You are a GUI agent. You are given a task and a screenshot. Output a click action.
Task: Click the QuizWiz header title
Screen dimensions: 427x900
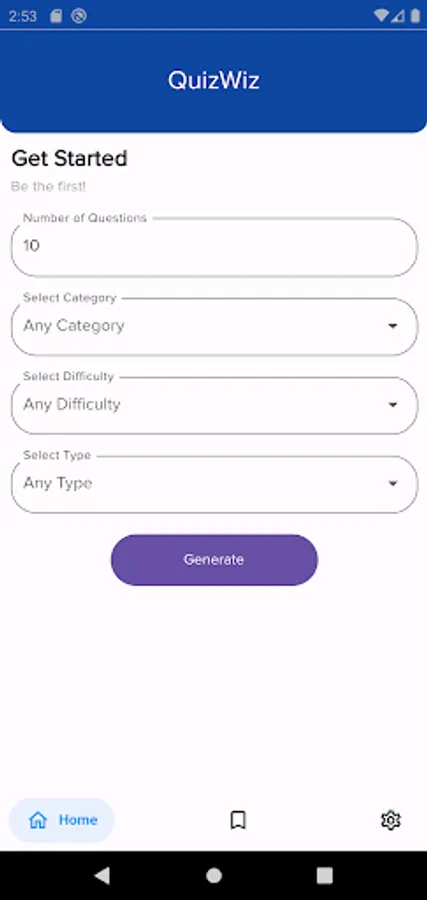pyautogui.click(x=214, y=80)
